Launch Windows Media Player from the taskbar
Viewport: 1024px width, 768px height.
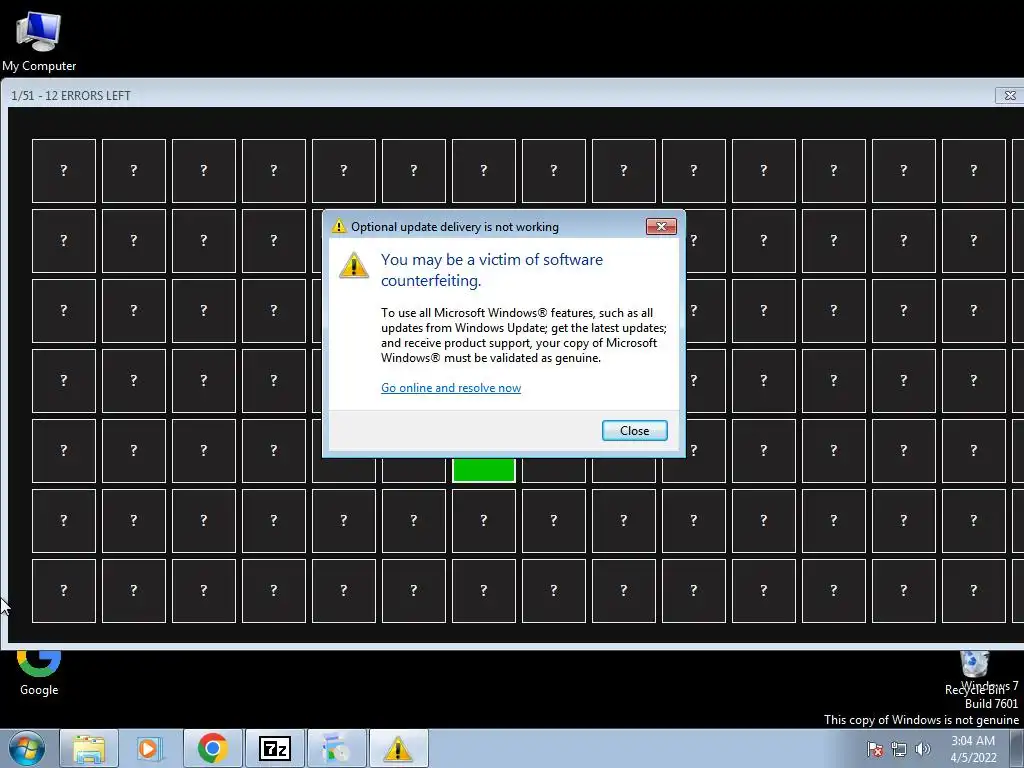pyautogui.click(x=149, y=748)
